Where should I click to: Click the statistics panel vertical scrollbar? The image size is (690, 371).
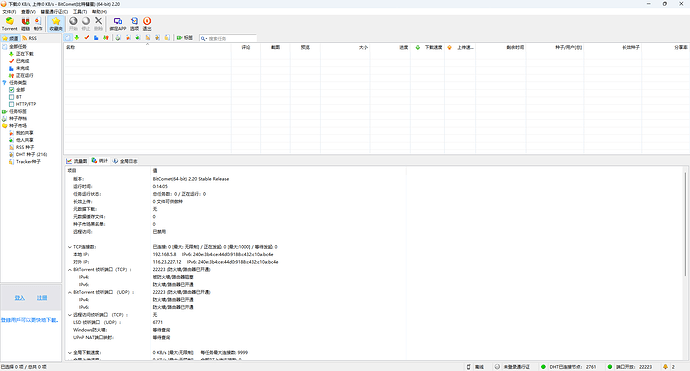(686, 224)
